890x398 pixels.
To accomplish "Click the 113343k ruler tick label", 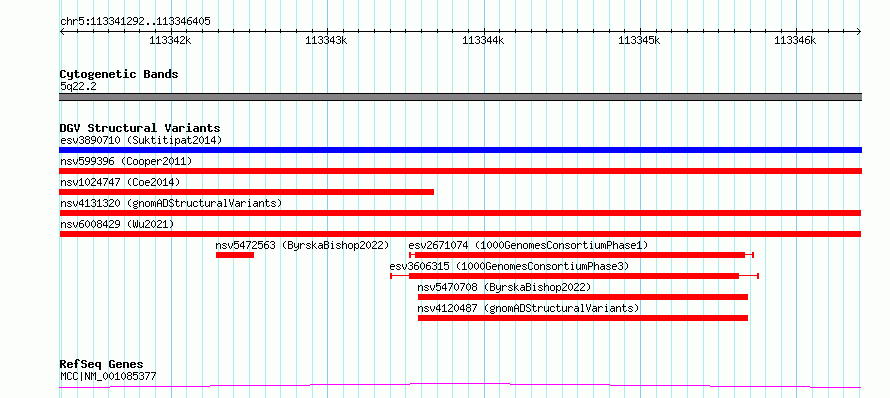I will tap(326, 40).
